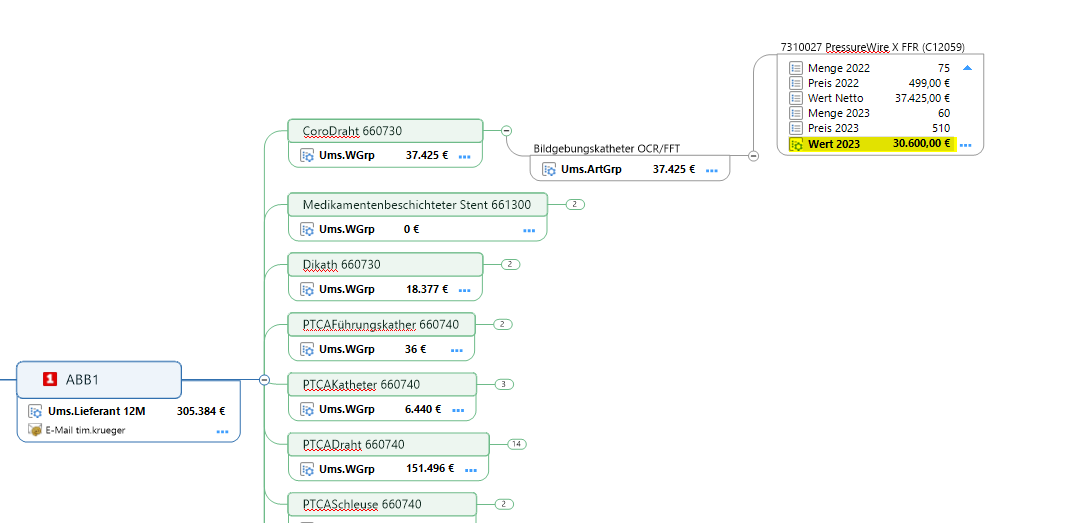
Task: Select the Medikamentenbeschichteter Stent 661300 topic
Action: (416, 205)
